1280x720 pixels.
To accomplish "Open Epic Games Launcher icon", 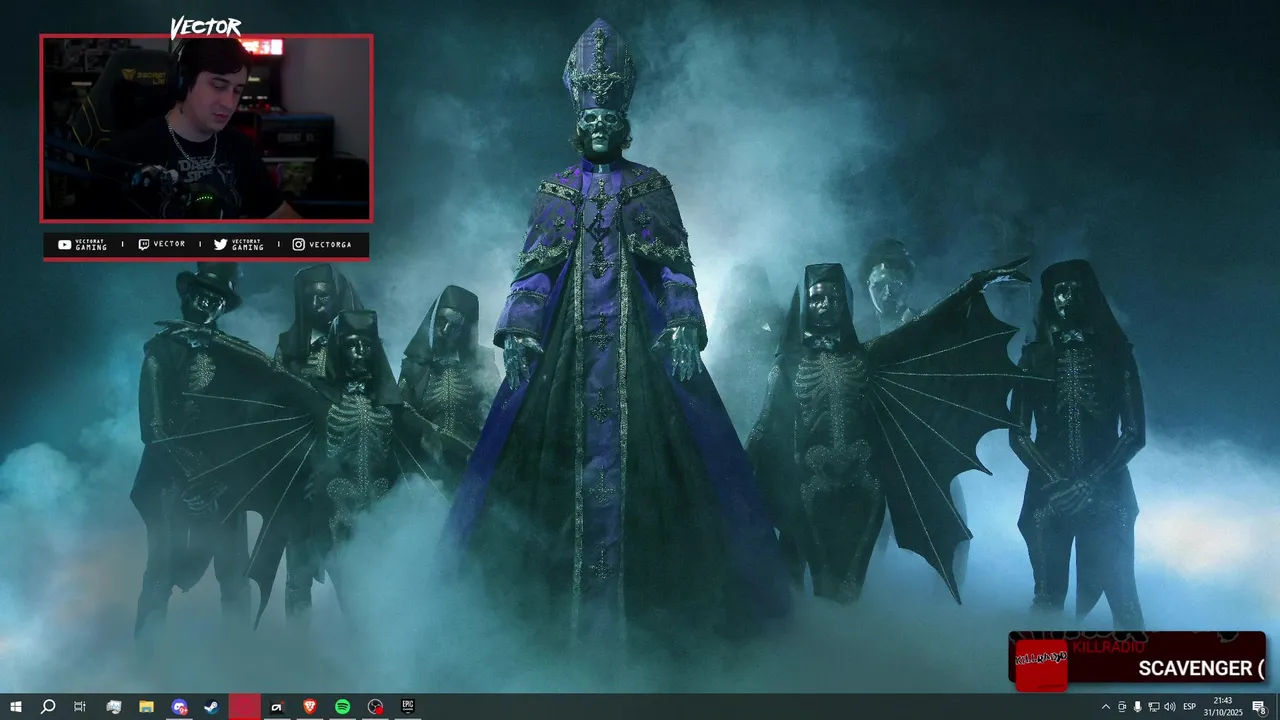I will point(408,707).
